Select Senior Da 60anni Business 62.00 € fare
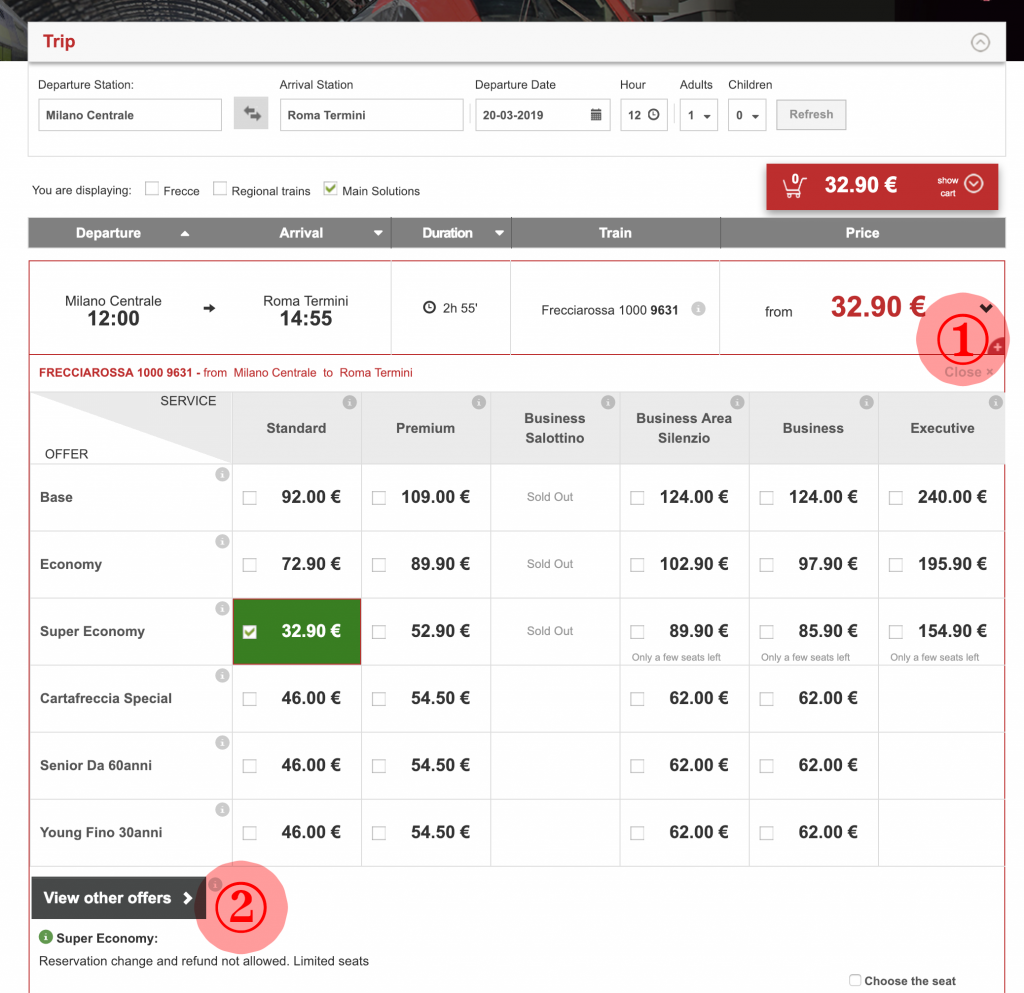Screen dimensions: 1024x993 coord(767,766)
